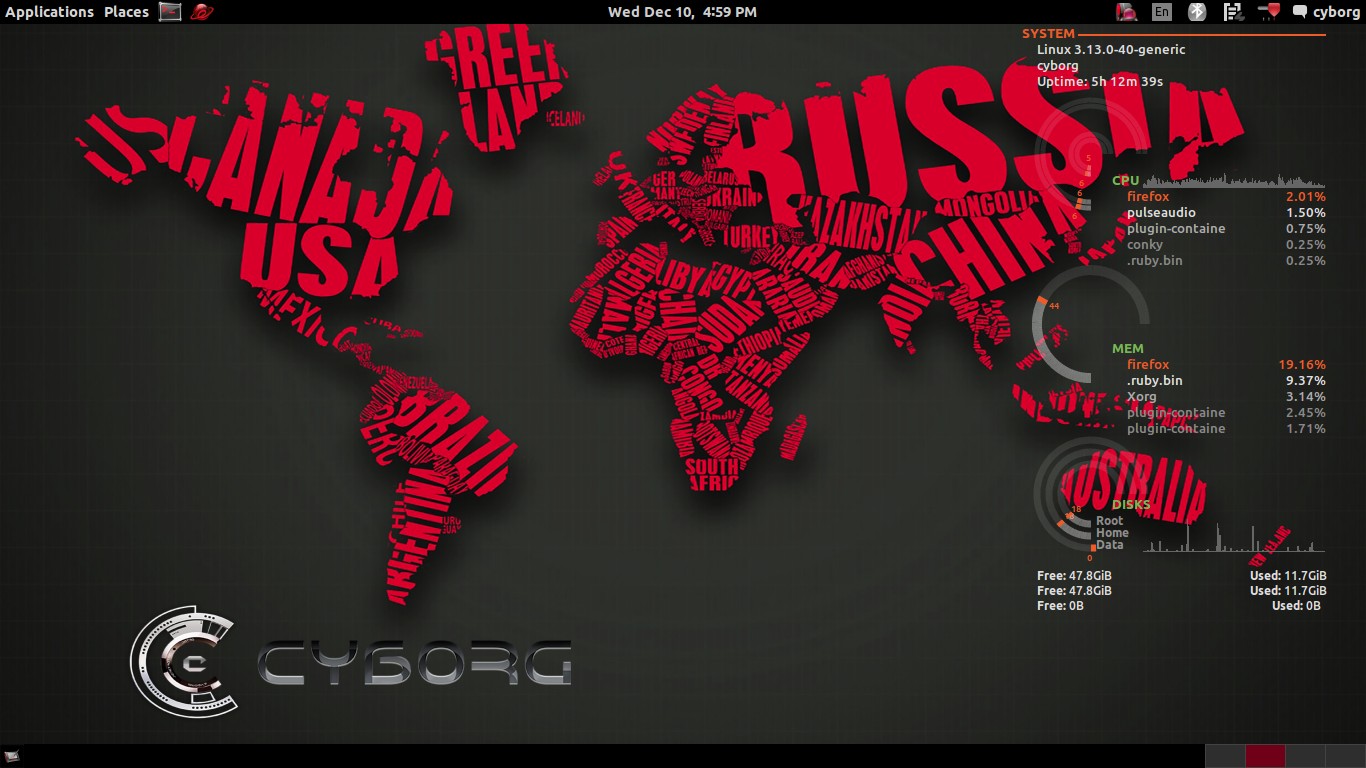
Task: Click the pulseaudio row in the CPU list
Action: pos(1226,213)
